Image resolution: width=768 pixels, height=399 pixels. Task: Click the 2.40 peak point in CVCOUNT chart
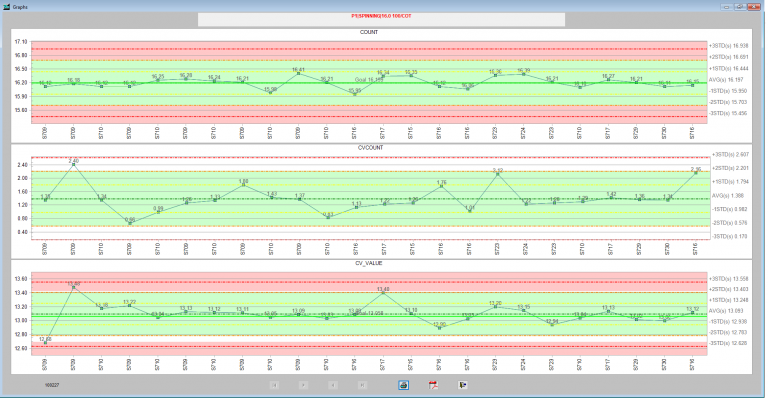pos(73,164)
